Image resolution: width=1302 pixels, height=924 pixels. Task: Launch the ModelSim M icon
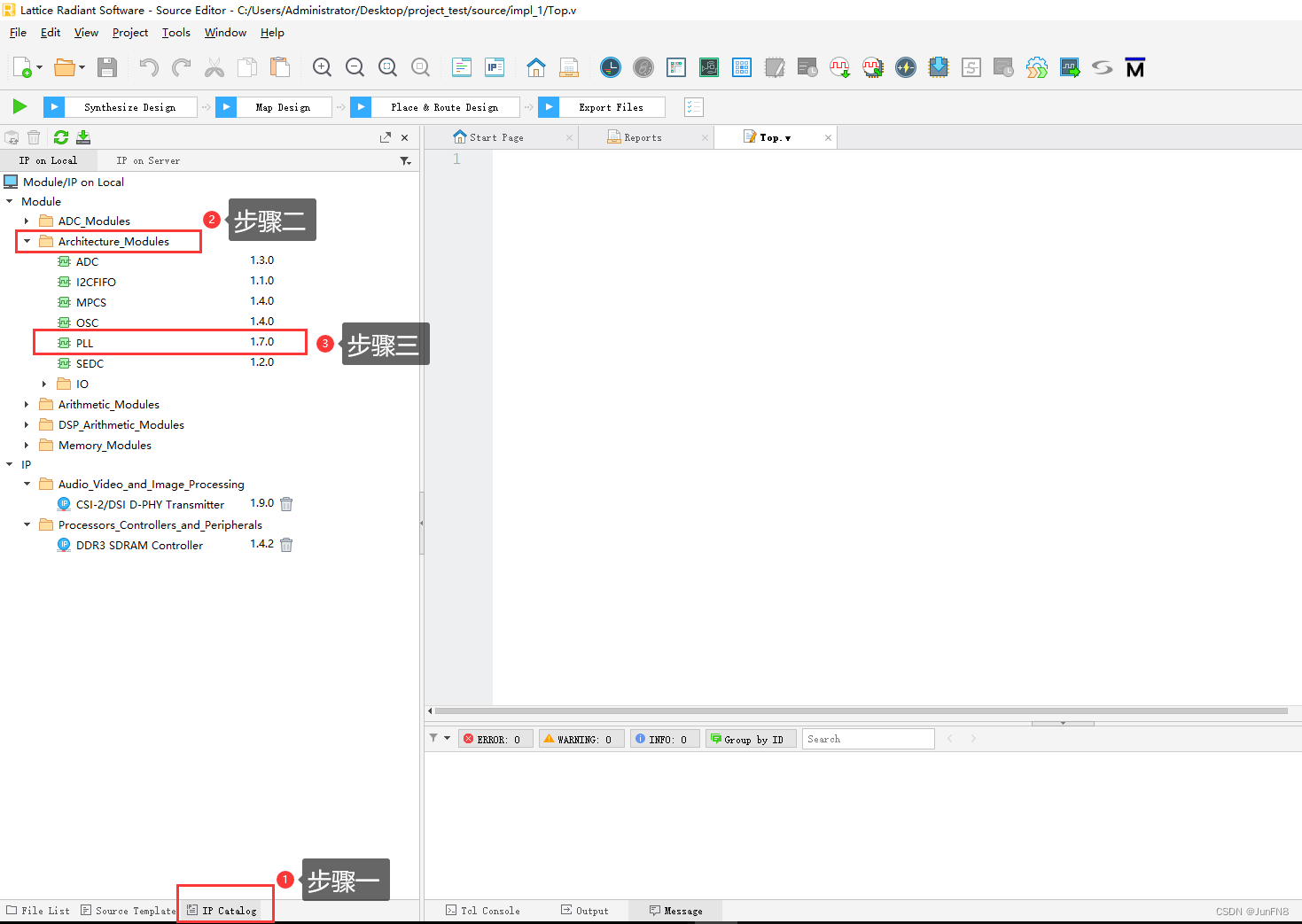(x=1135, y=67)
